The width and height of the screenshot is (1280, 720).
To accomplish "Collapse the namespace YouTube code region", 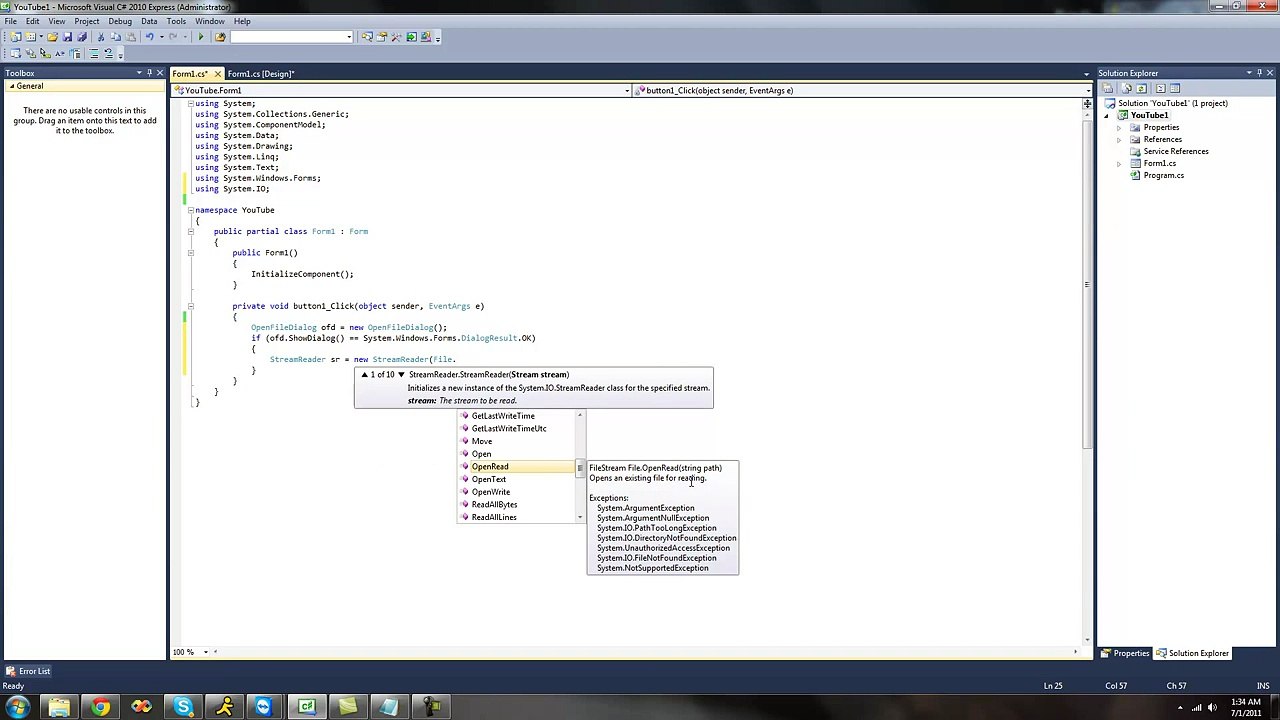I will click(190, 210).
